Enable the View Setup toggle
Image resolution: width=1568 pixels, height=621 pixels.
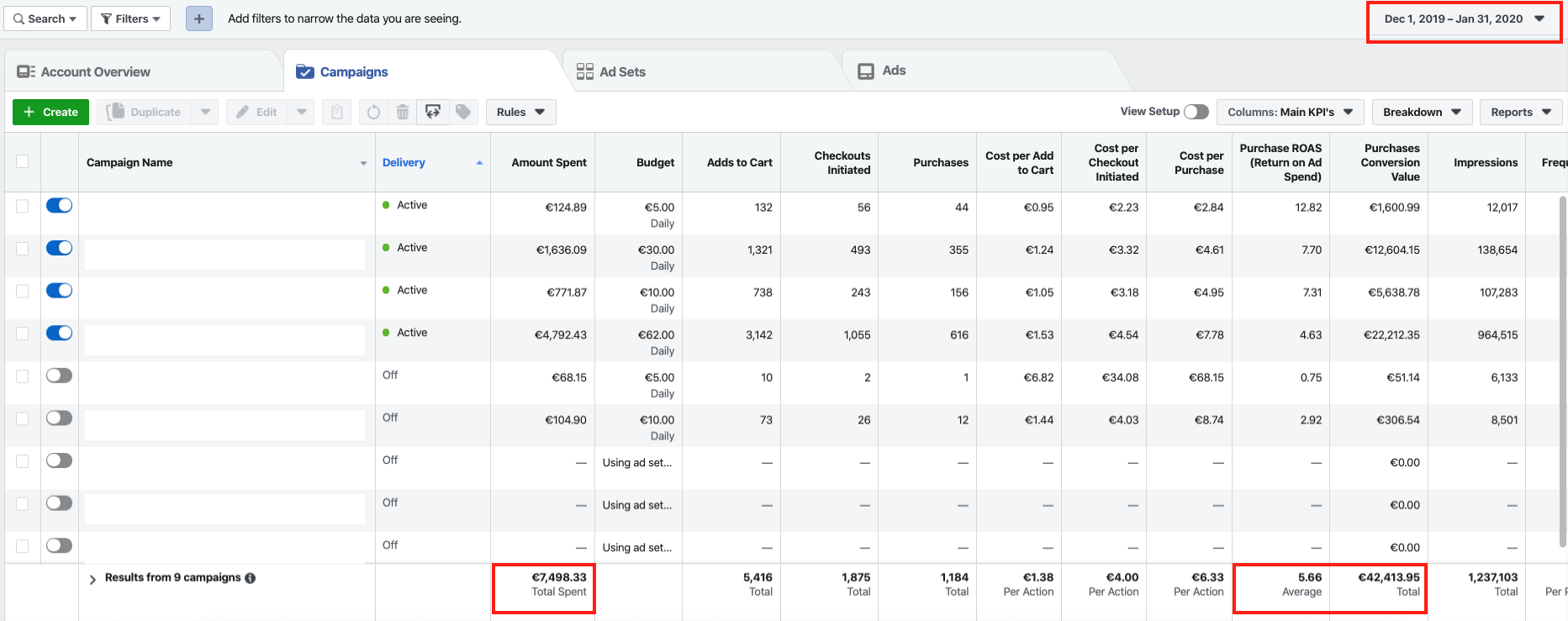[x=1196, y=112]
